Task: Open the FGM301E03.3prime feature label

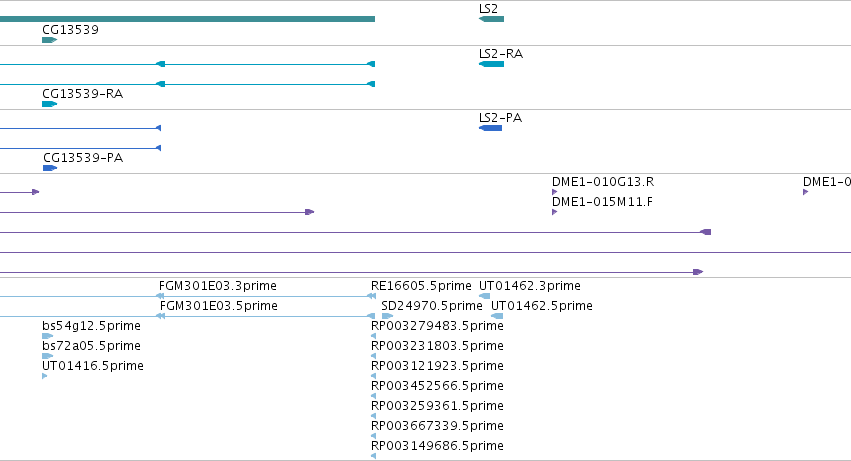Action: pyautogui.click(x=218, y=286)
